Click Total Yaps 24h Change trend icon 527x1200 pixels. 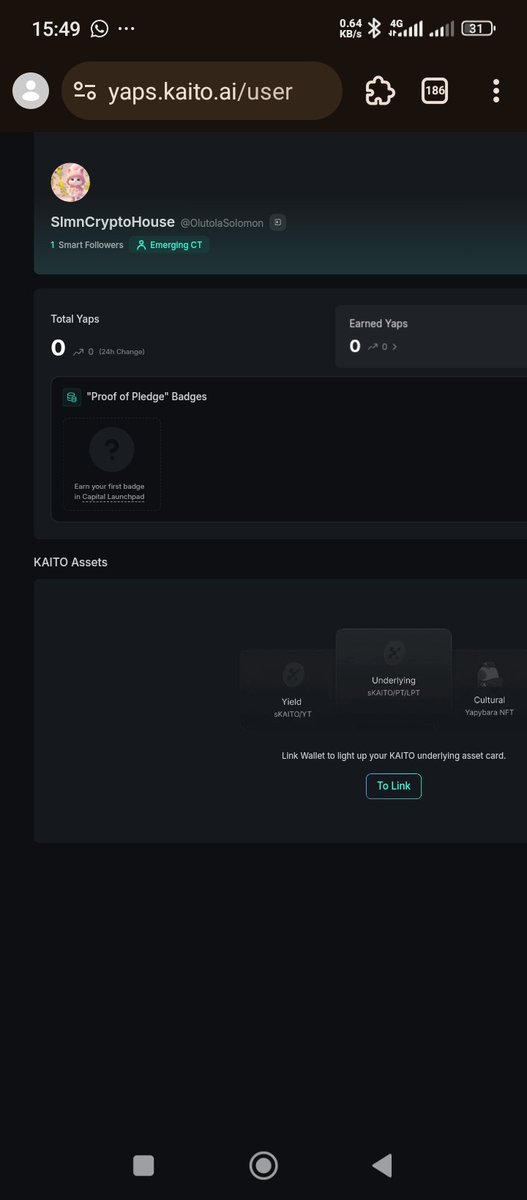click(x=78, y=351)
